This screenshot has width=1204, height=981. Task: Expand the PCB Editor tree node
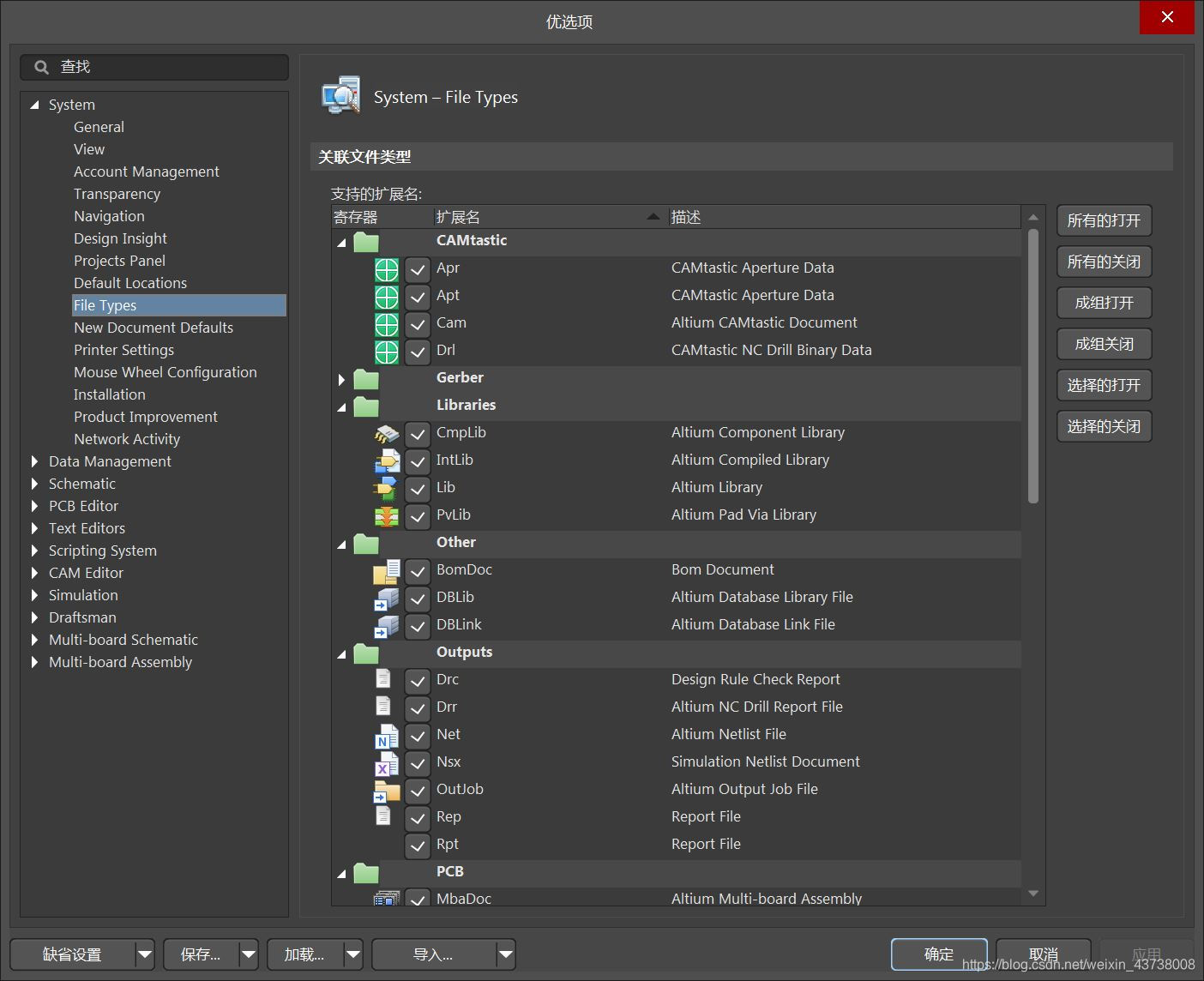pos(34,506)
